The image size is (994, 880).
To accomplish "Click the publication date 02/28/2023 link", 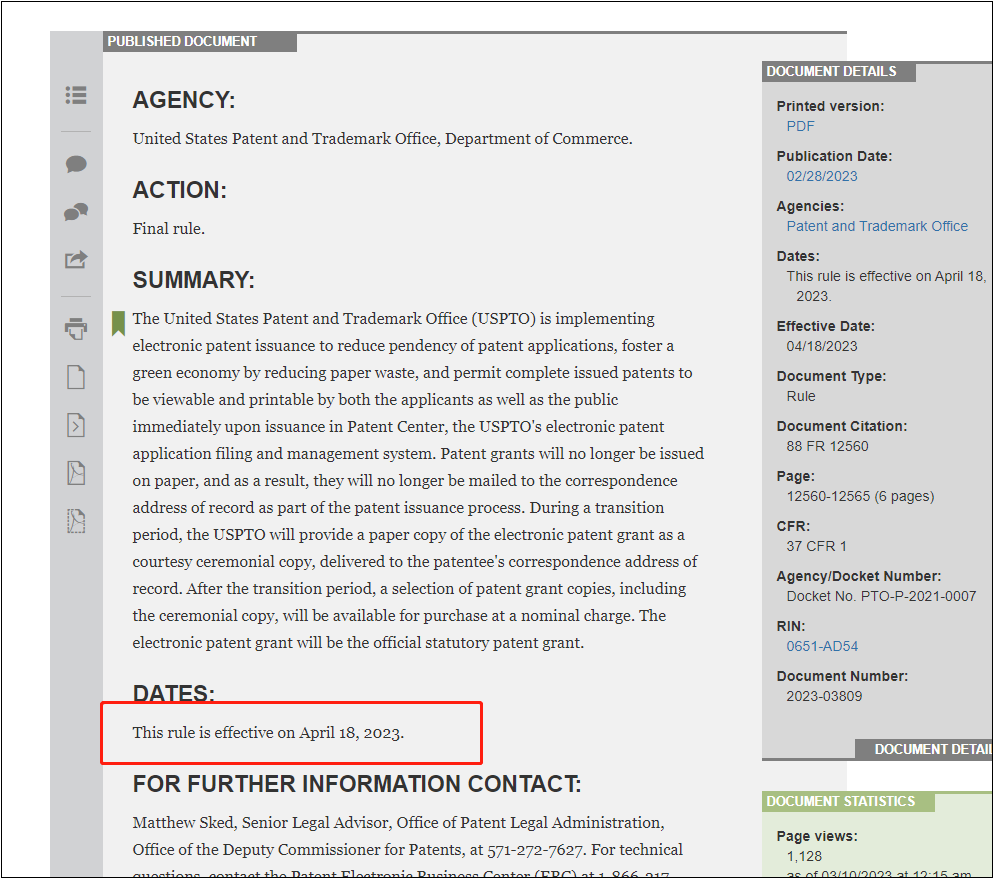I will (821, 176).
